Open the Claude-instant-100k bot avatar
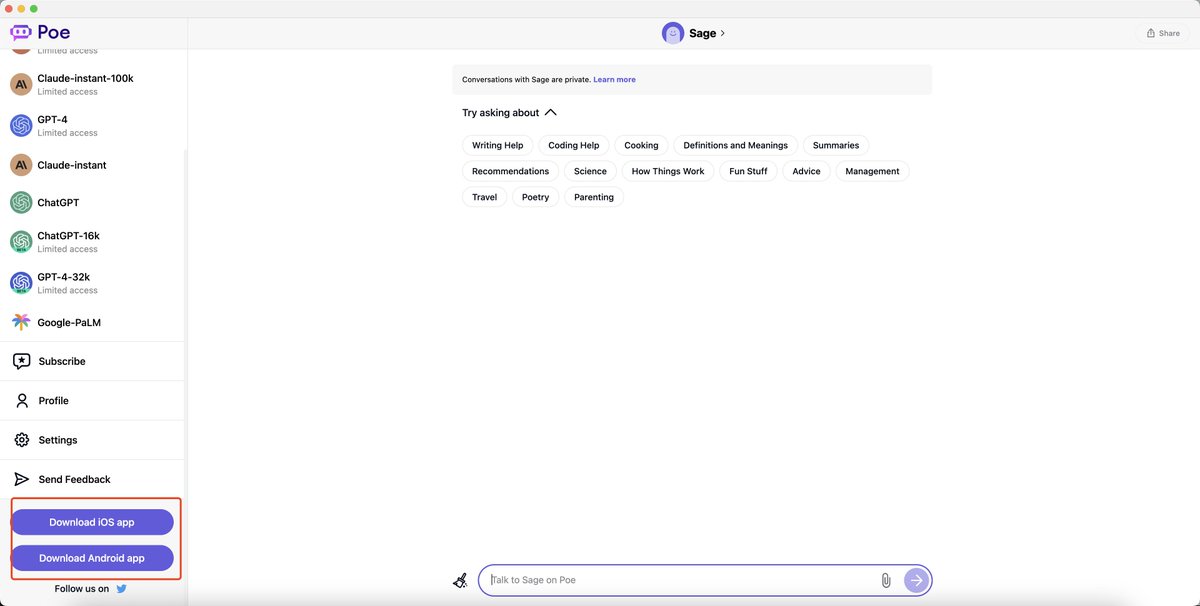 tap(21, 84)
